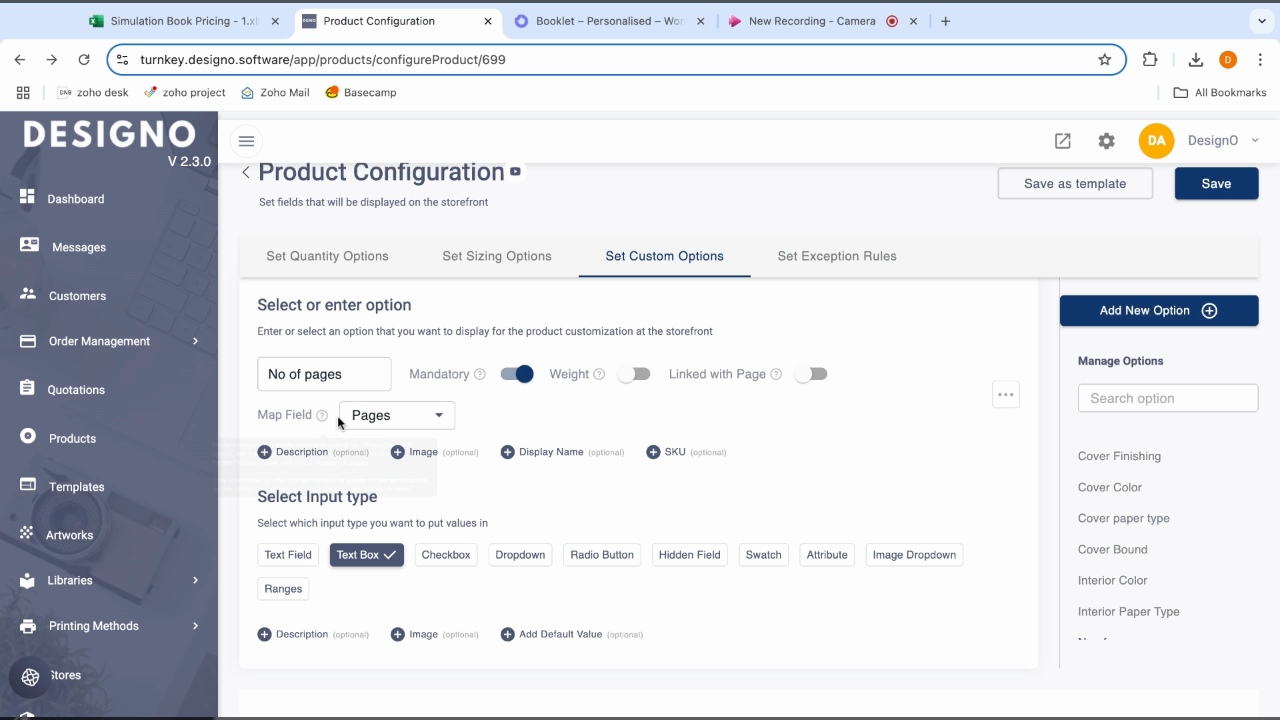Open the settings gear icon
The image size is (1280, 720).
coord(1106,141)
